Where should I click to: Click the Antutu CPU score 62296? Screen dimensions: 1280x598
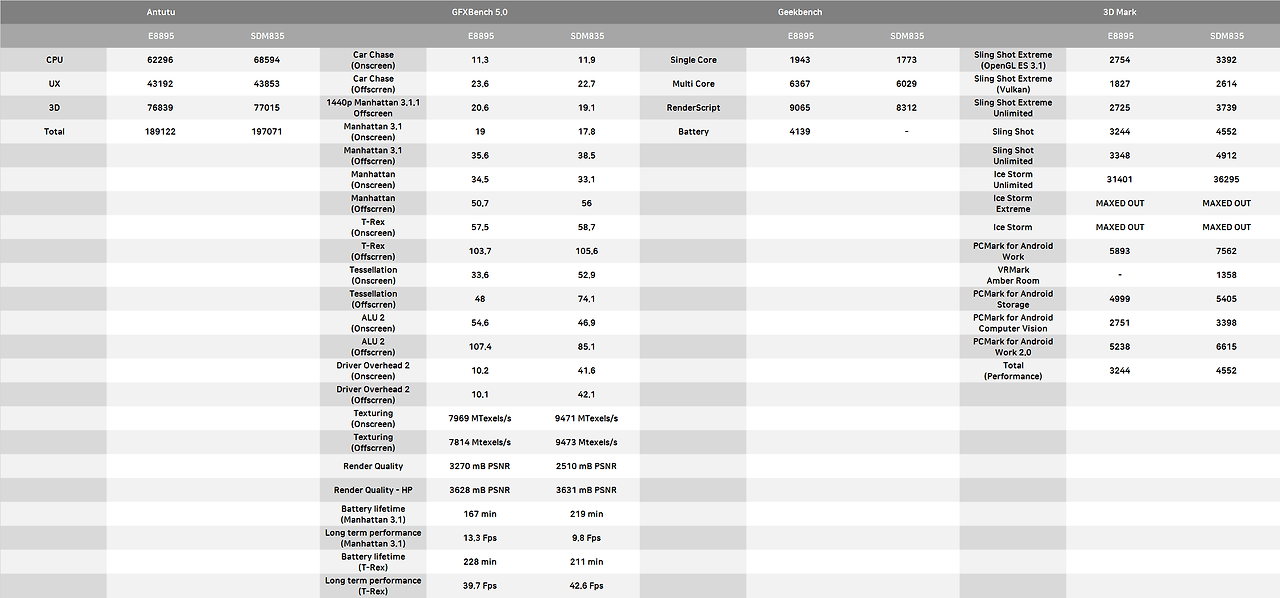[x=160, y=60]
